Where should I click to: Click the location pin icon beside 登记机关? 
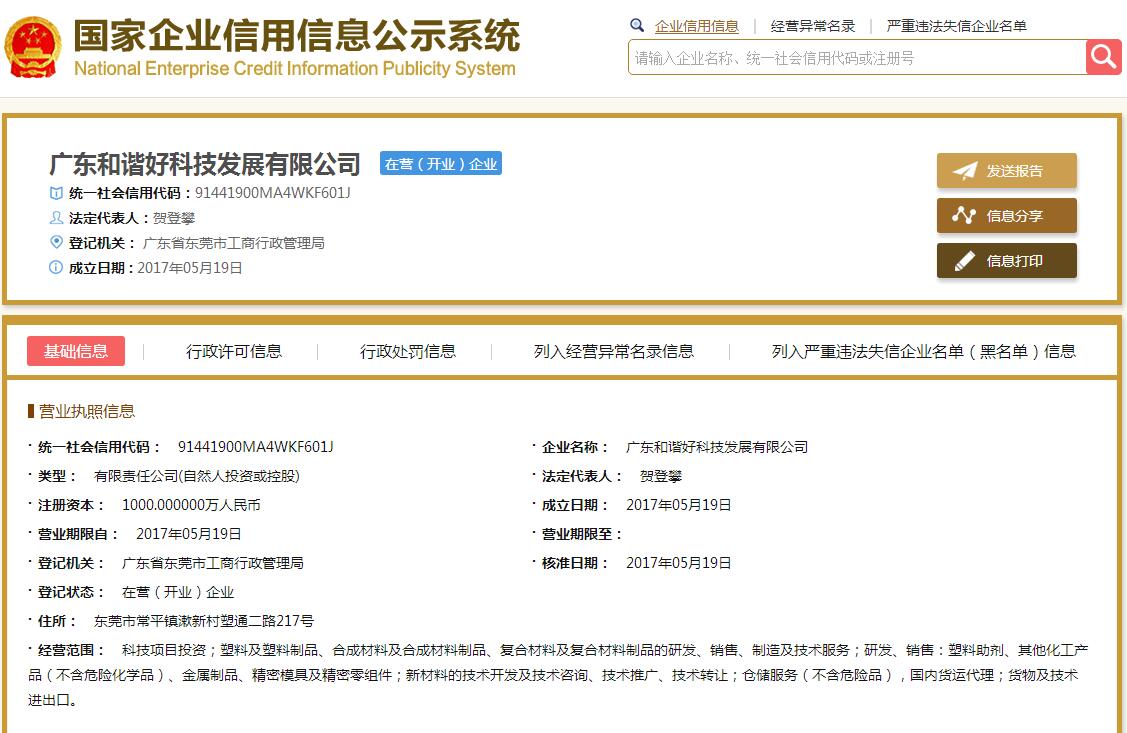click(56, 242)
